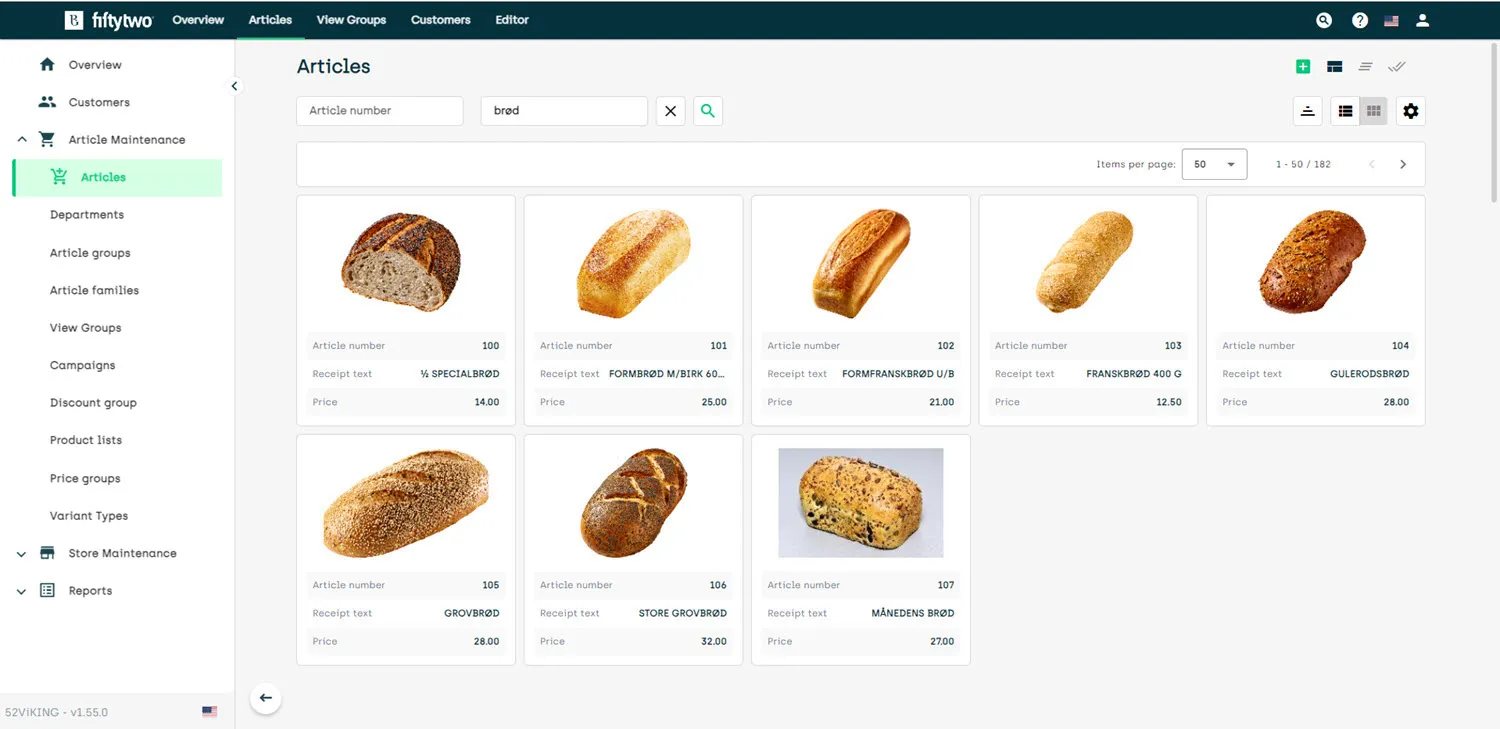1500x729 pixels.
Task: Click the green search magnifier button
Action: [x=708, y=111]
